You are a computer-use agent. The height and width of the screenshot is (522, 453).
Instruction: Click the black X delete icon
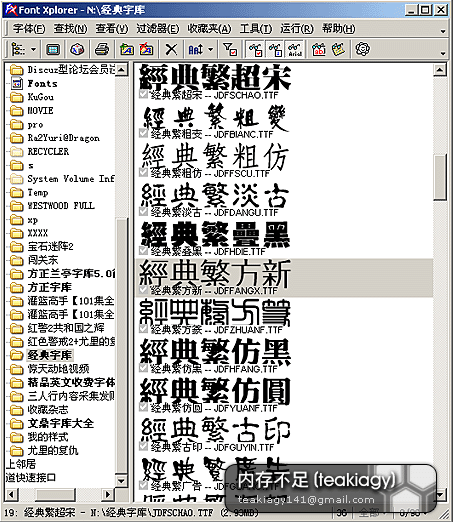pyautogui.click(x=171, y=50)
